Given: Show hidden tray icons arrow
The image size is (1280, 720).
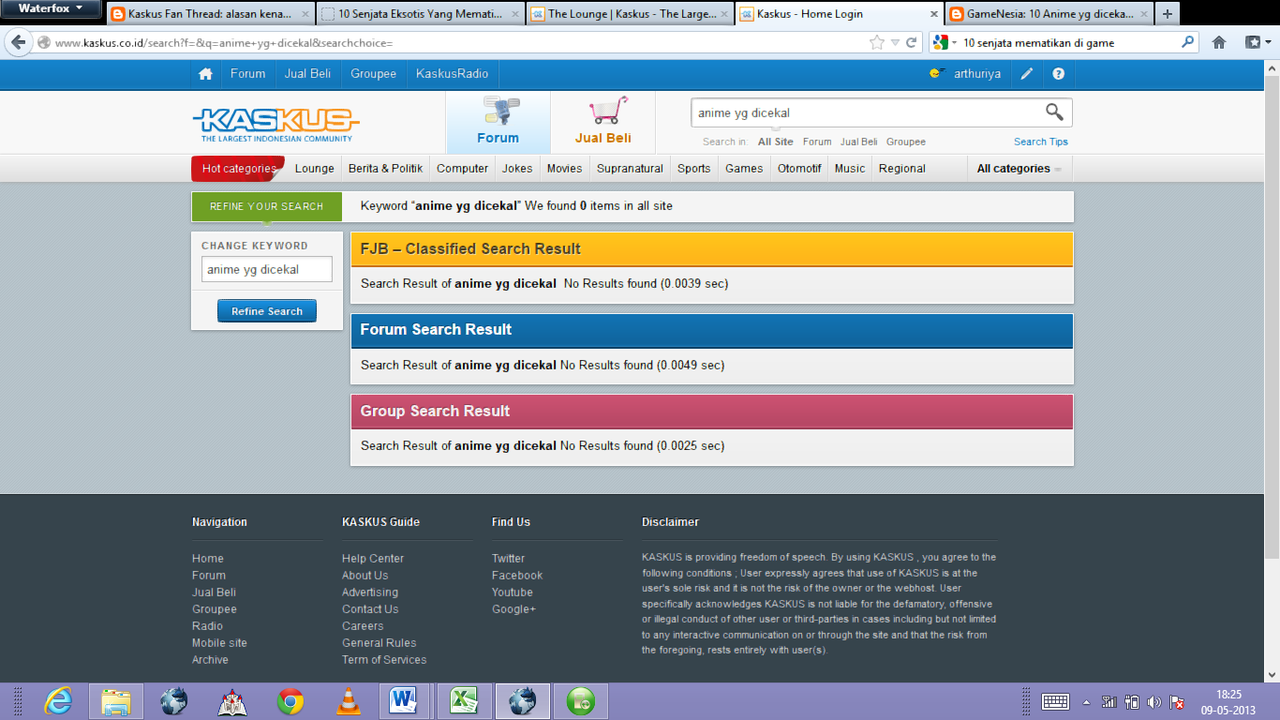Looking at the screenshot, I should click(x=1087, y=702).
